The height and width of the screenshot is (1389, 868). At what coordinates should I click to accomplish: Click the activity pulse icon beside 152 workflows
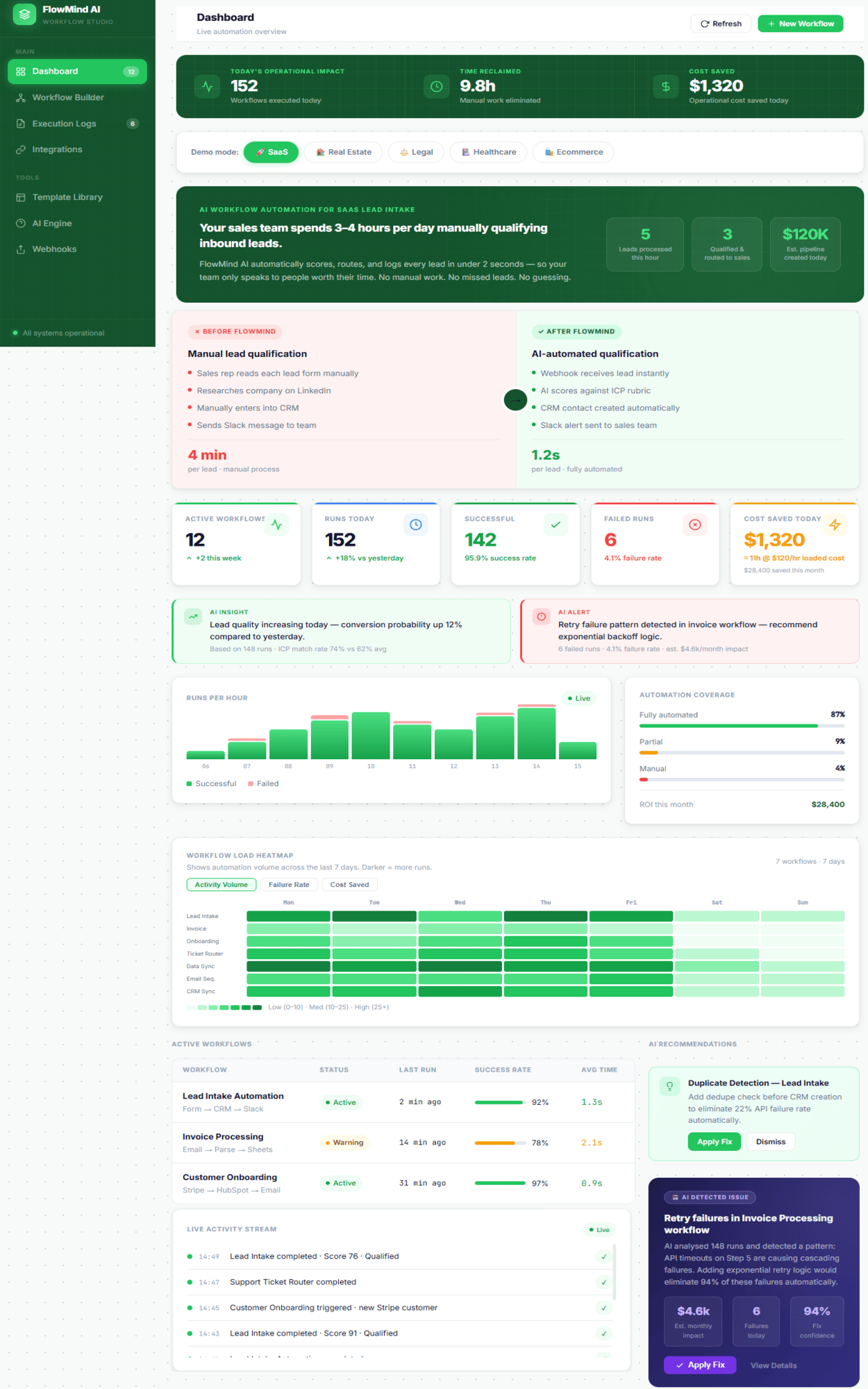207,87
